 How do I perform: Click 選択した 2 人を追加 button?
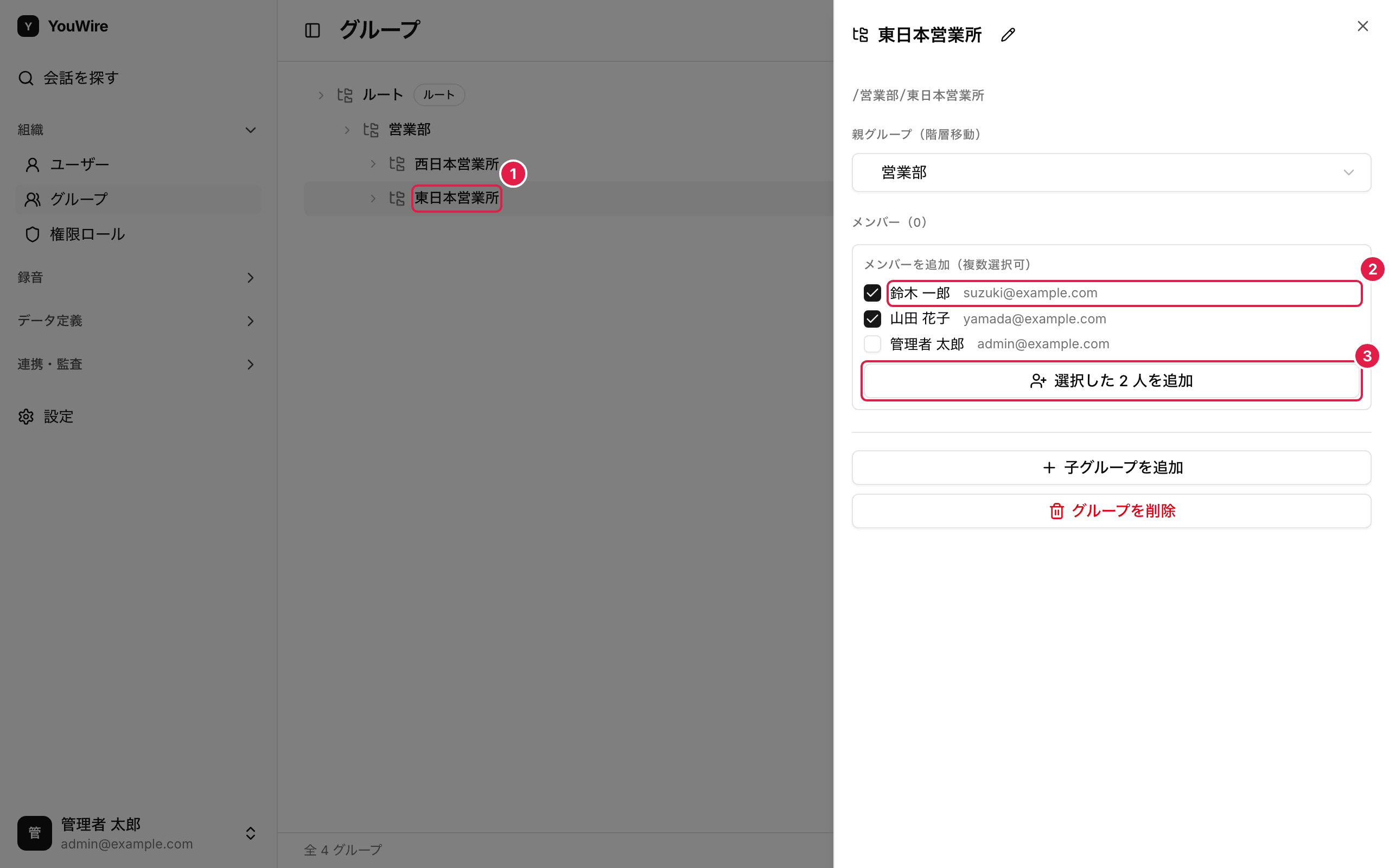coord(1111,381)
